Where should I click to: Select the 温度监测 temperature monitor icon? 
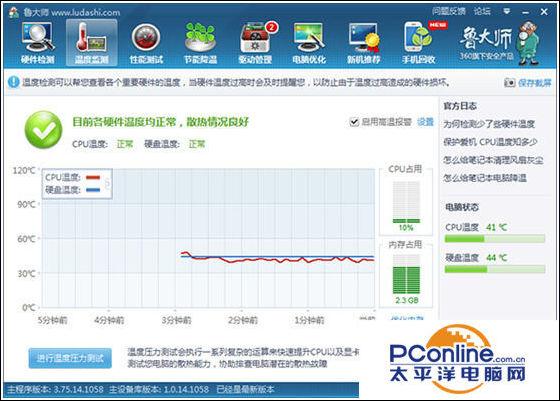[x=91, y=43]
